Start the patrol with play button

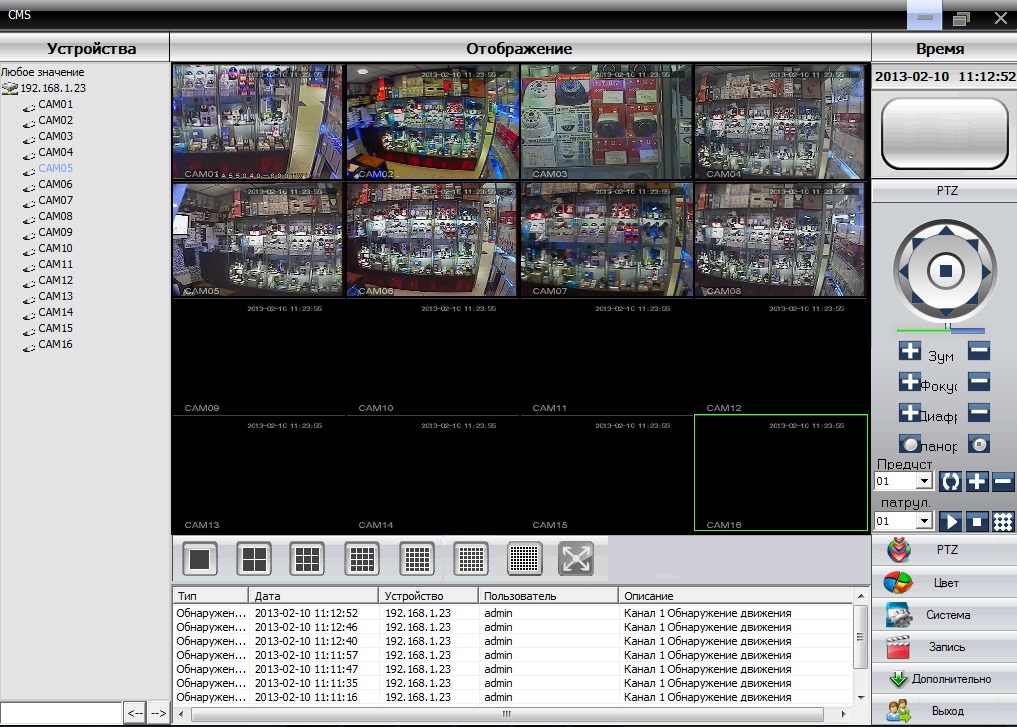tap(951, 521)
